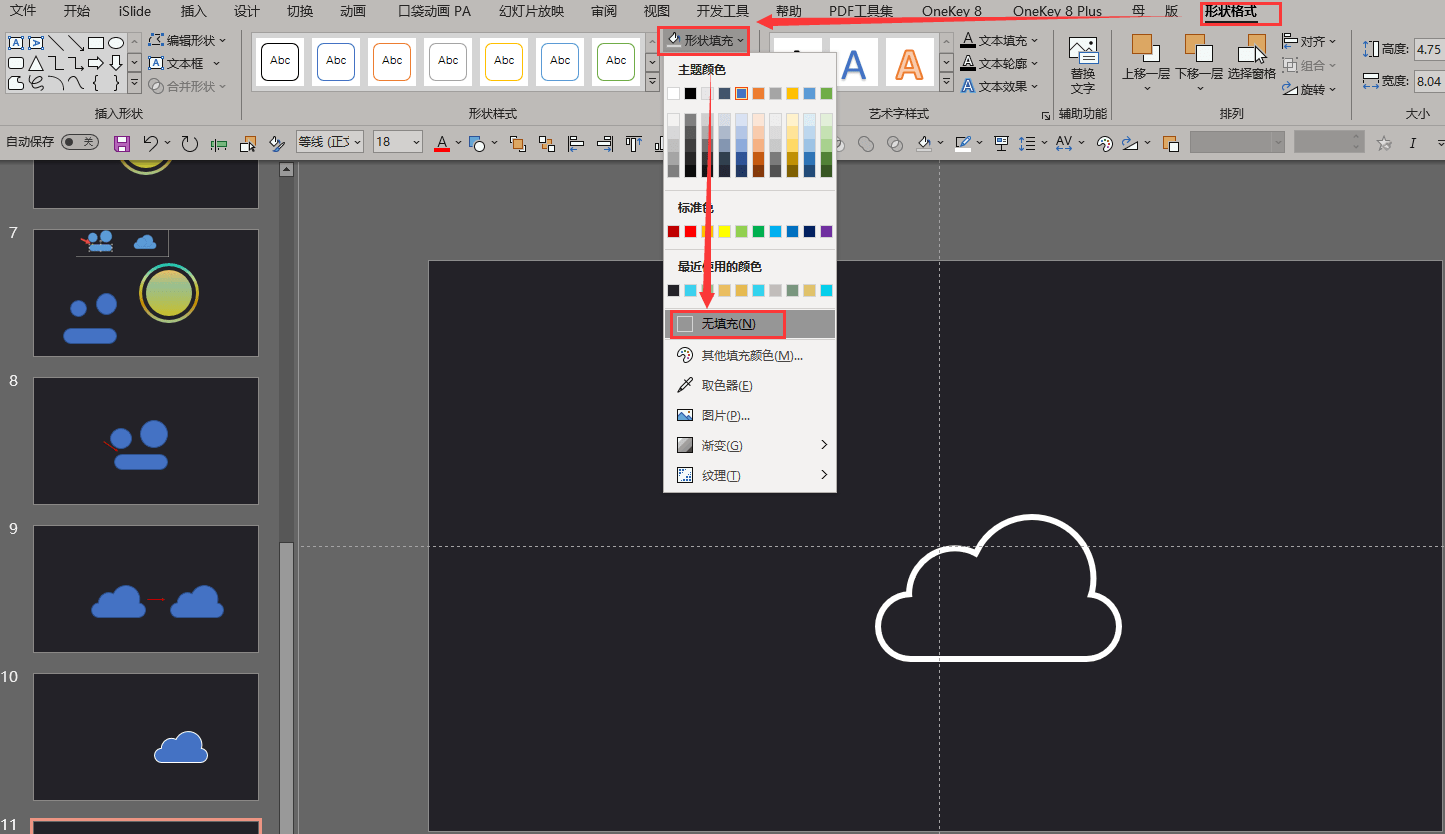The width and height of the screenshot is (1445, 834).
Task: Pick the white theme color swatch
Action: (x=673, y=93)
